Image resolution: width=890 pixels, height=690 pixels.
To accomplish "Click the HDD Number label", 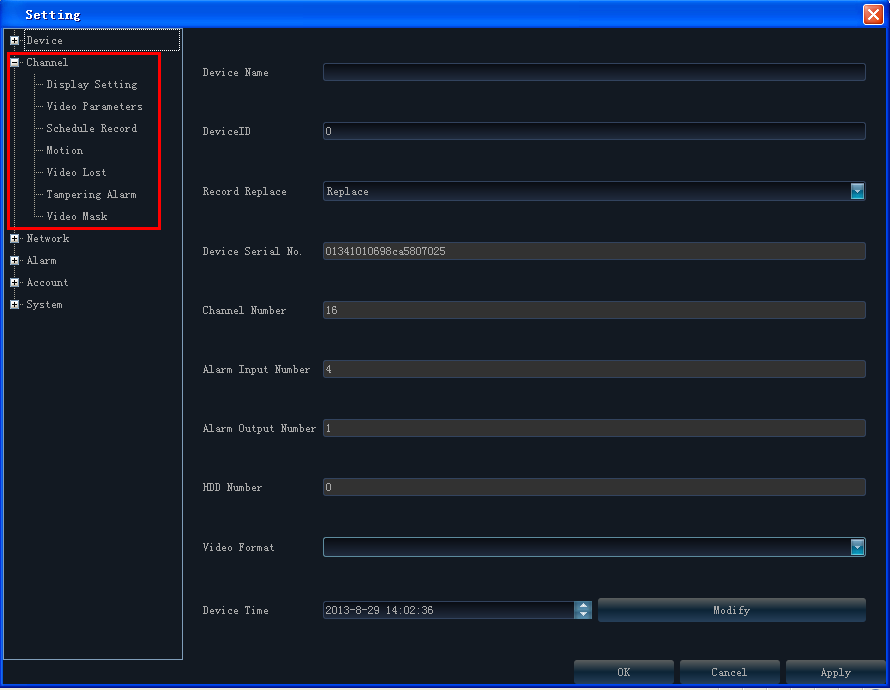I will (x=232, y=487).
